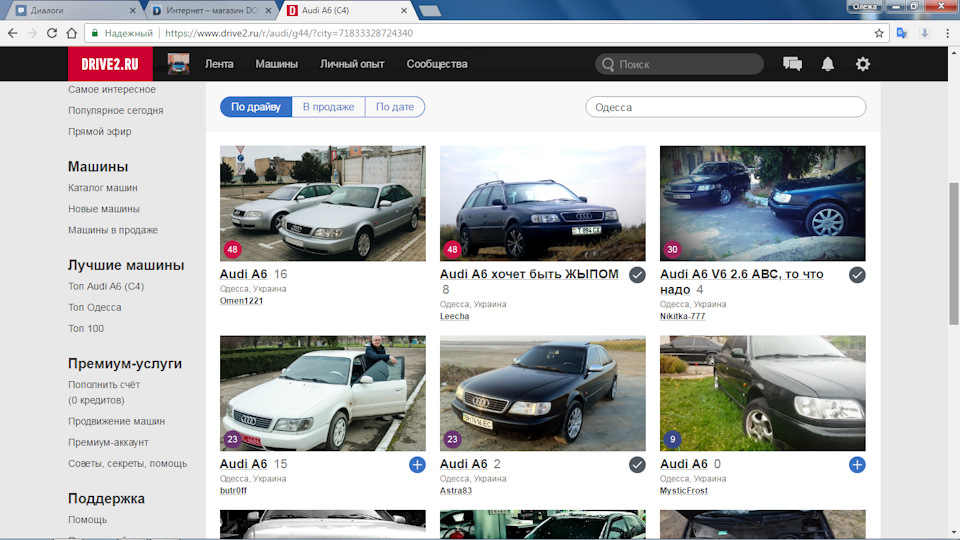Open Сообщества in the top menu

point(437,64)
